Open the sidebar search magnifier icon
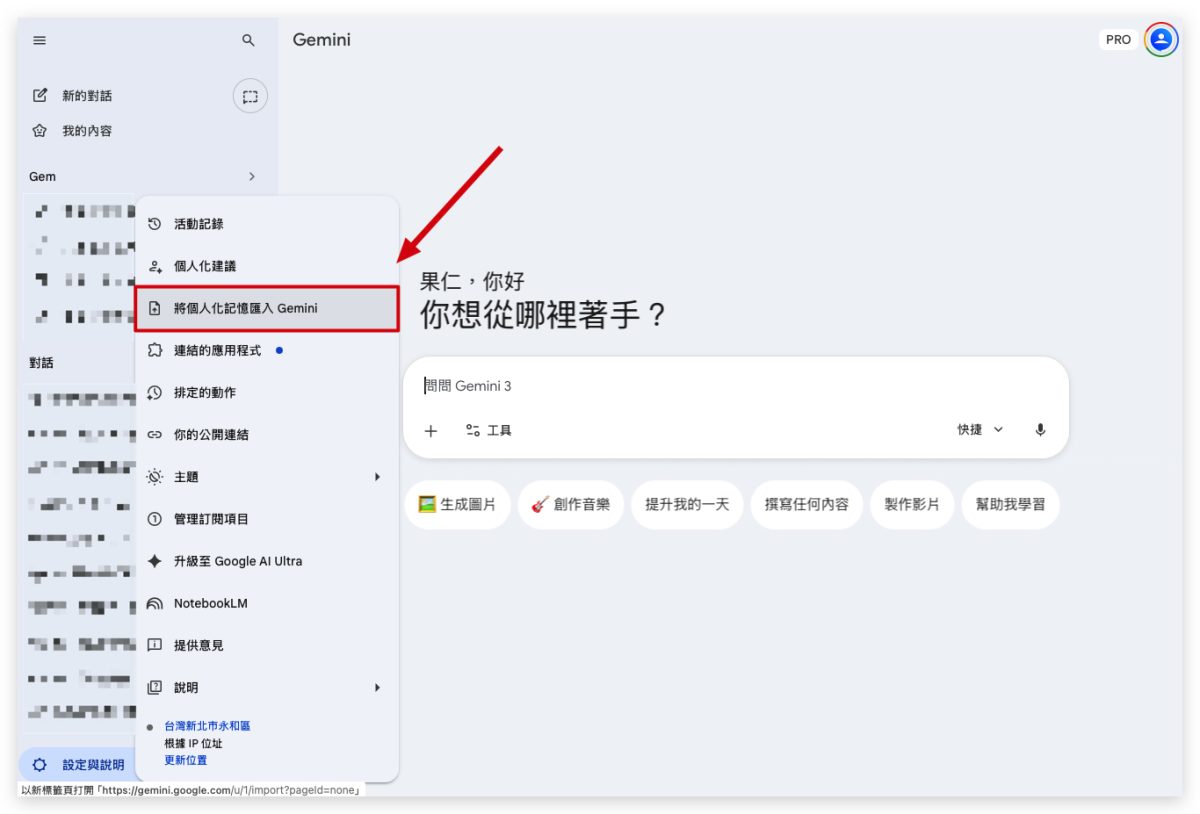The height and width of the screenshot is (814, 1200). click(249, 40)
